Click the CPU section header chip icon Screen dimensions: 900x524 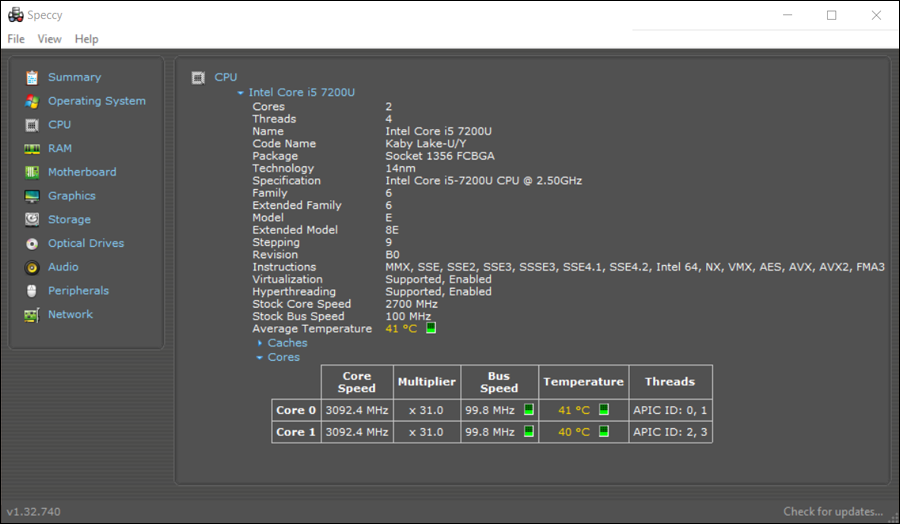198,77
